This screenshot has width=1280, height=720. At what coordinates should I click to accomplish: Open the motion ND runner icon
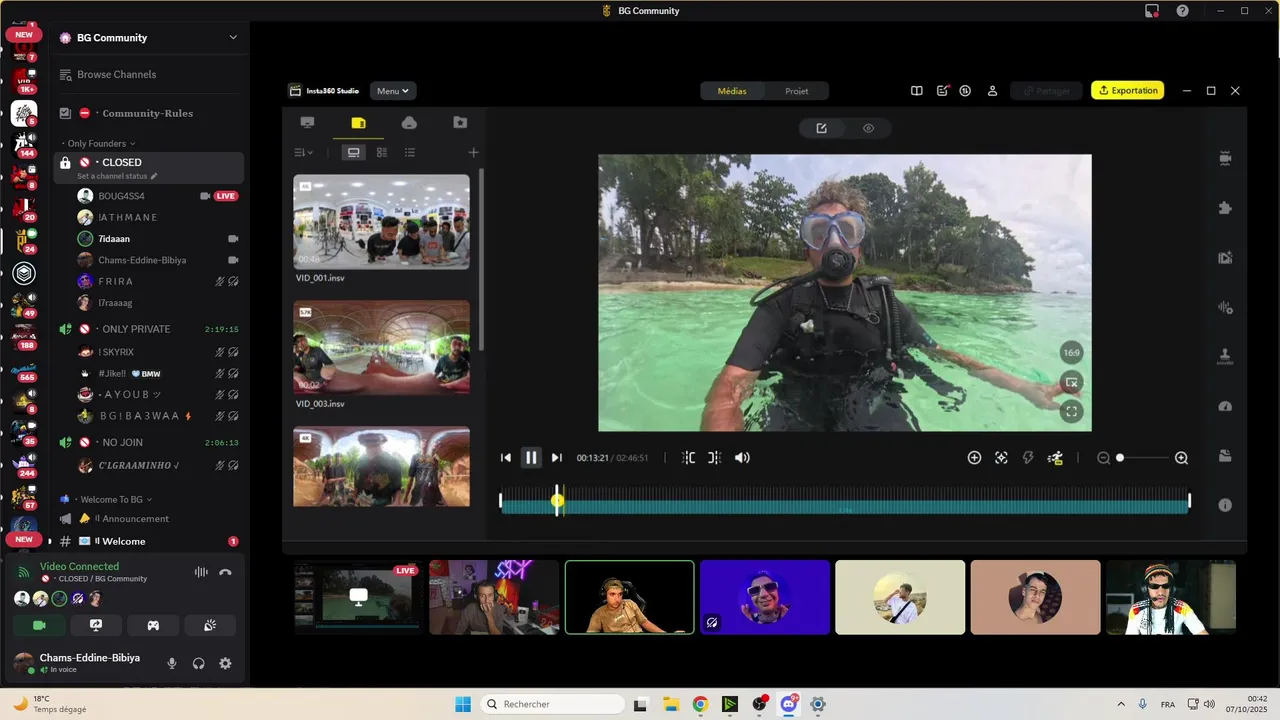point(1054,458)
